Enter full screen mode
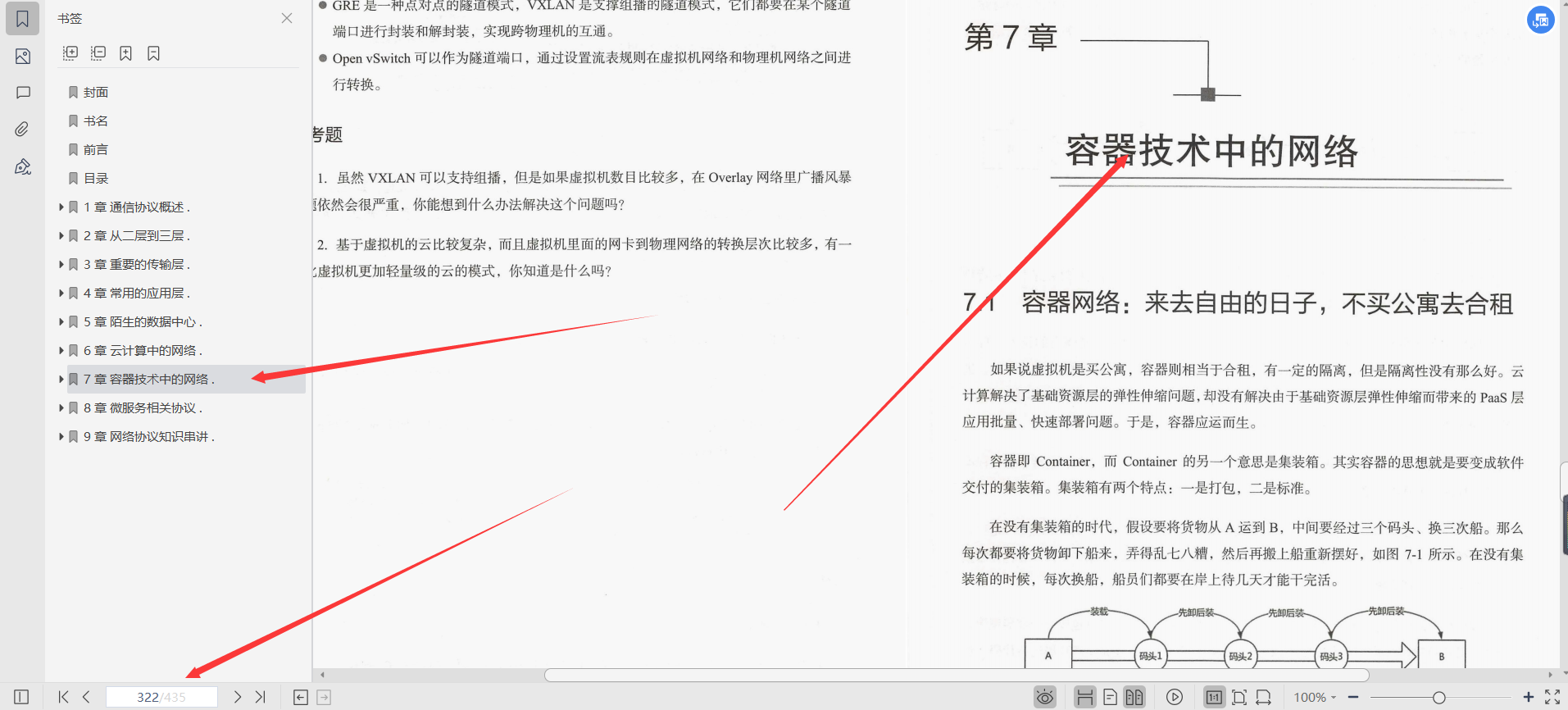1568x710 pixels. (x=1552, y=697)
